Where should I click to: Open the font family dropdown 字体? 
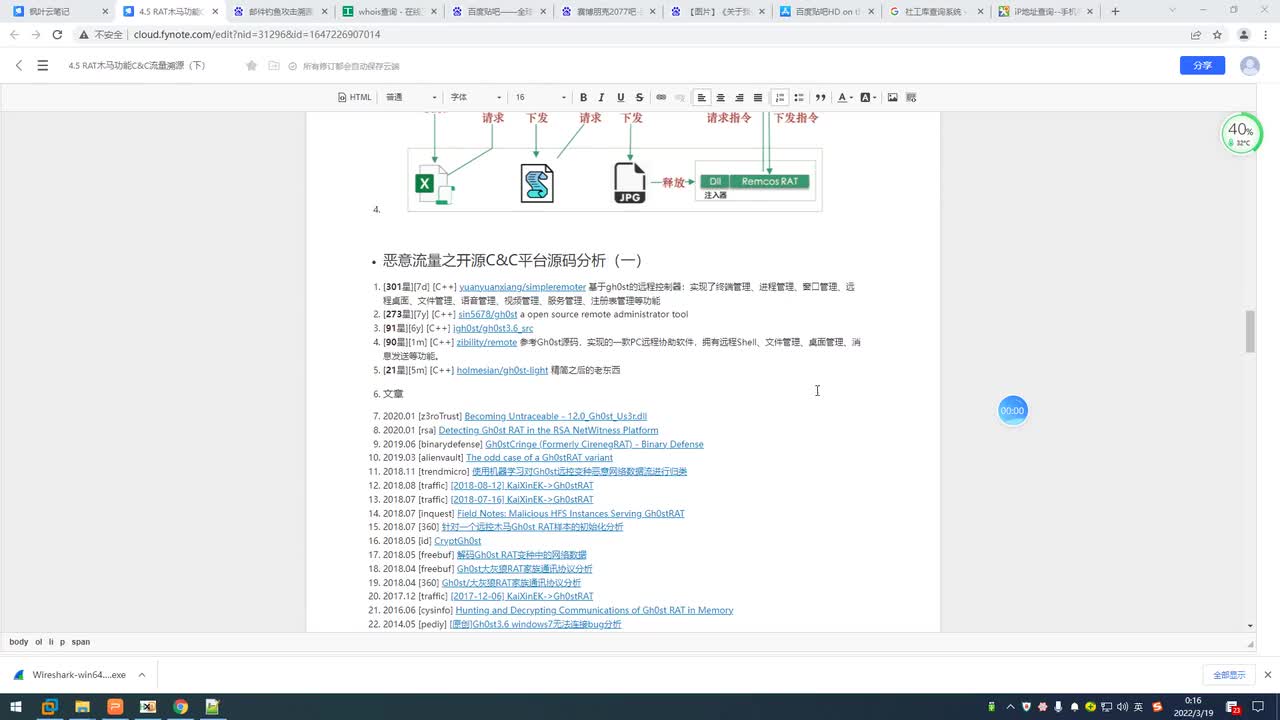pyautogui.click(x=475, y=97)
